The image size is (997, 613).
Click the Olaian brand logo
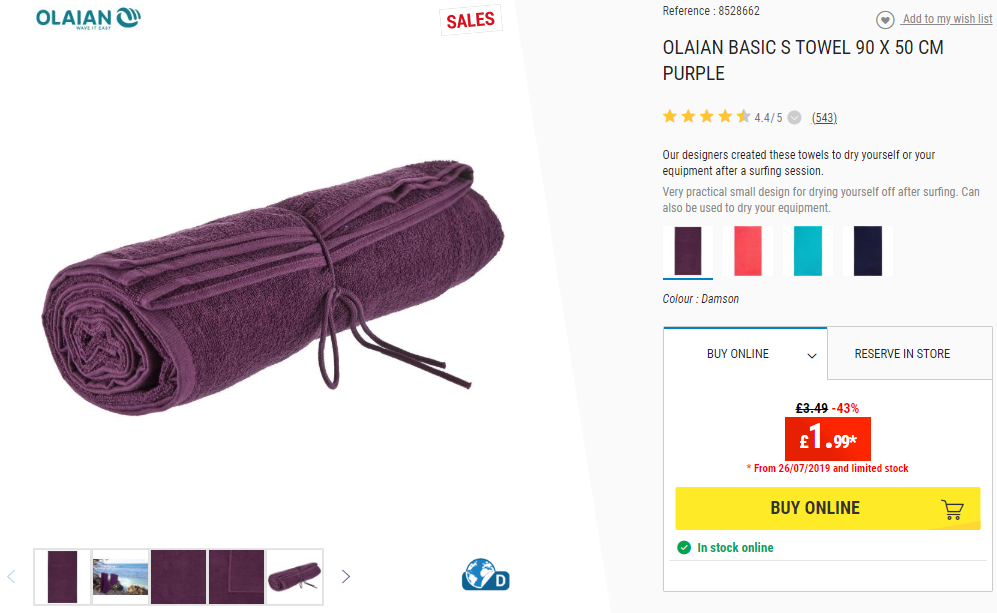pyautogui.click(x=88, y=18)
